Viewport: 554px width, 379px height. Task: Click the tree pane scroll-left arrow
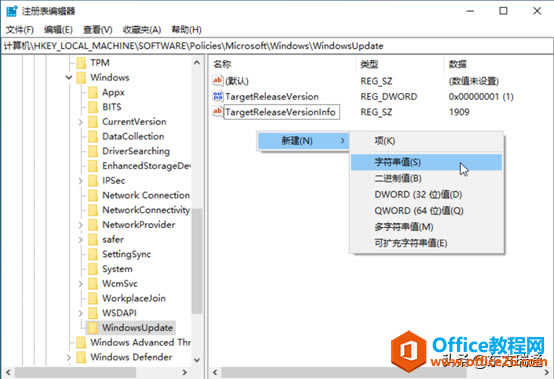click(x=8, y=372)
